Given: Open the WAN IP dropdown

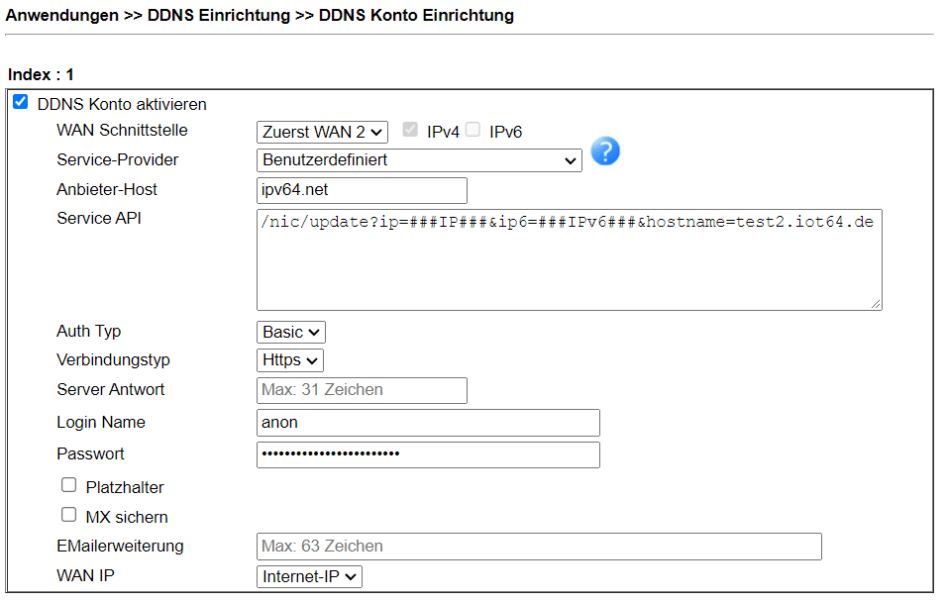Looking at the screenshot, I should pos(309,576).
